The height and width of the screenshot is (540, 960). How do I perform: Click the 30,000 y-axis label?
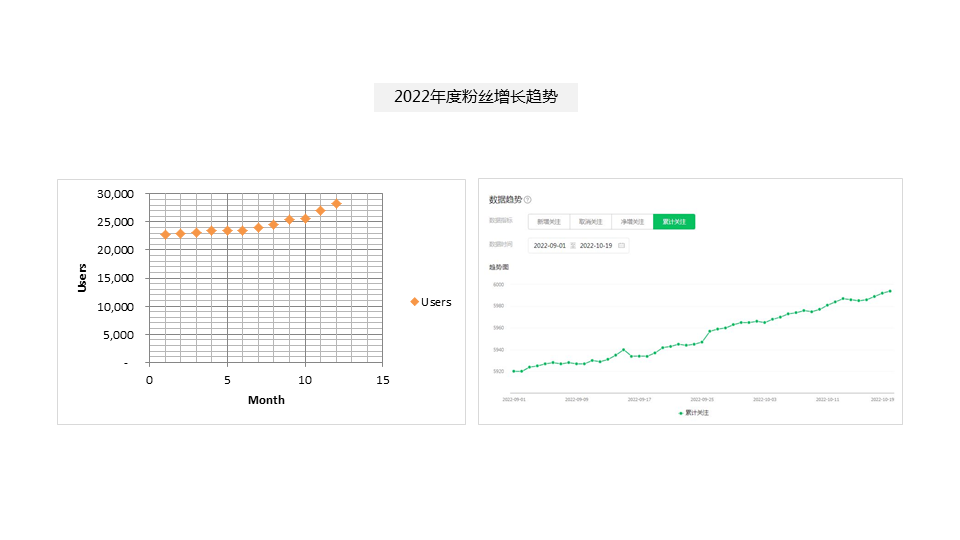pos(114,193)
